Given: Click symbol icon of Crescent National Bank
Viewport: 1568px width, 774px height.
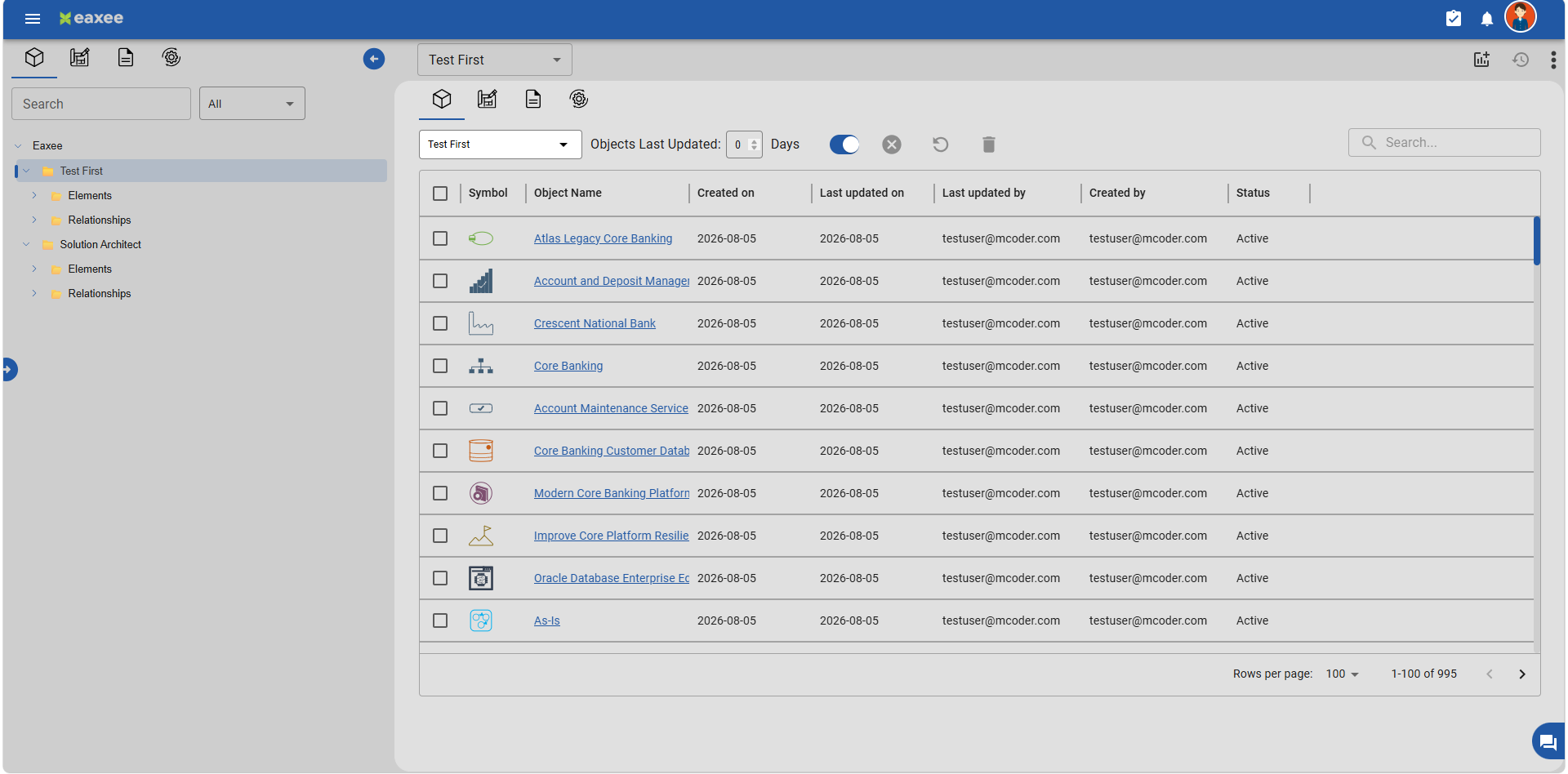Looking at the screenshot, I should tap(481, 323).
